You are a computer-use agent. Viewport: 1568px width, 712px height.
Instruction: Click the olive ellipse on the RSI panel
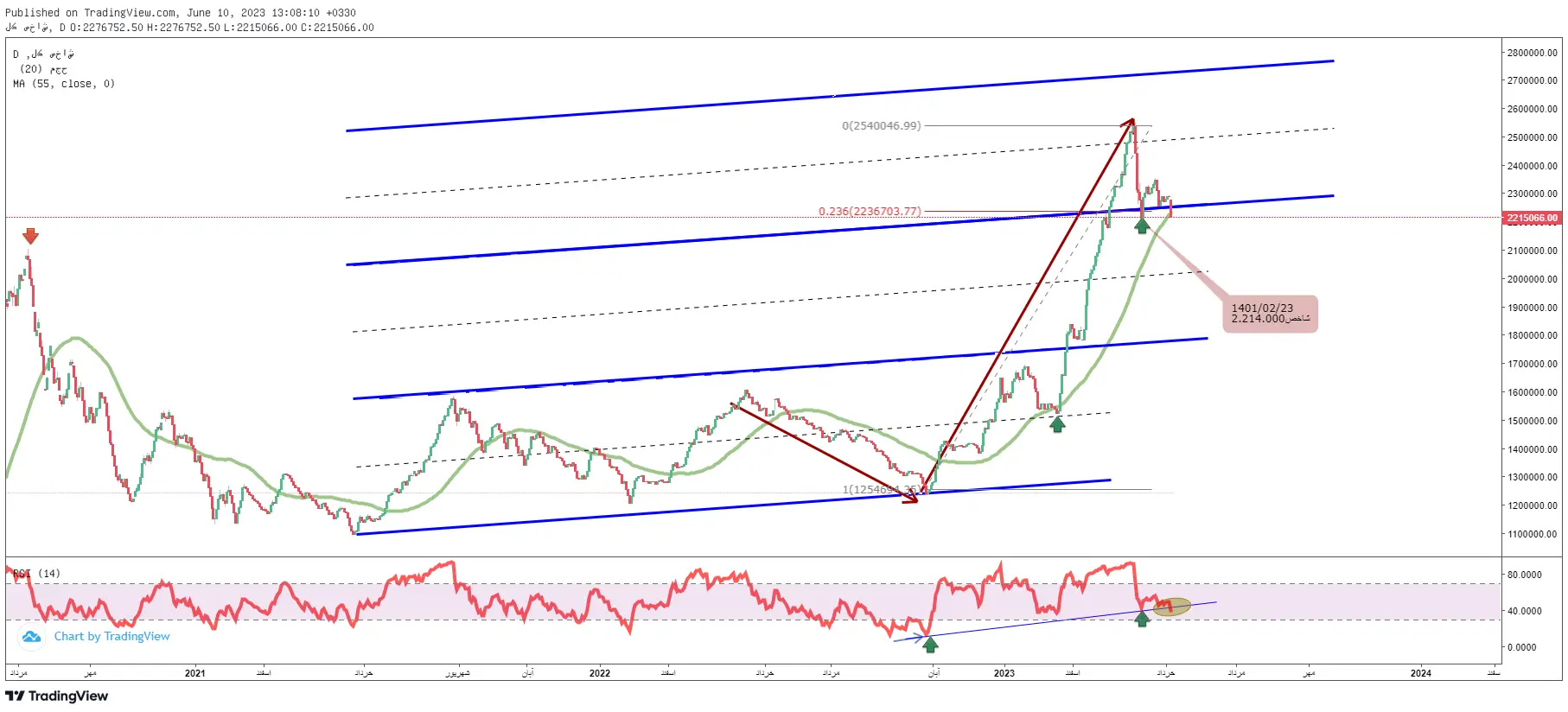pyautogui.click(x=1172, y=607)
